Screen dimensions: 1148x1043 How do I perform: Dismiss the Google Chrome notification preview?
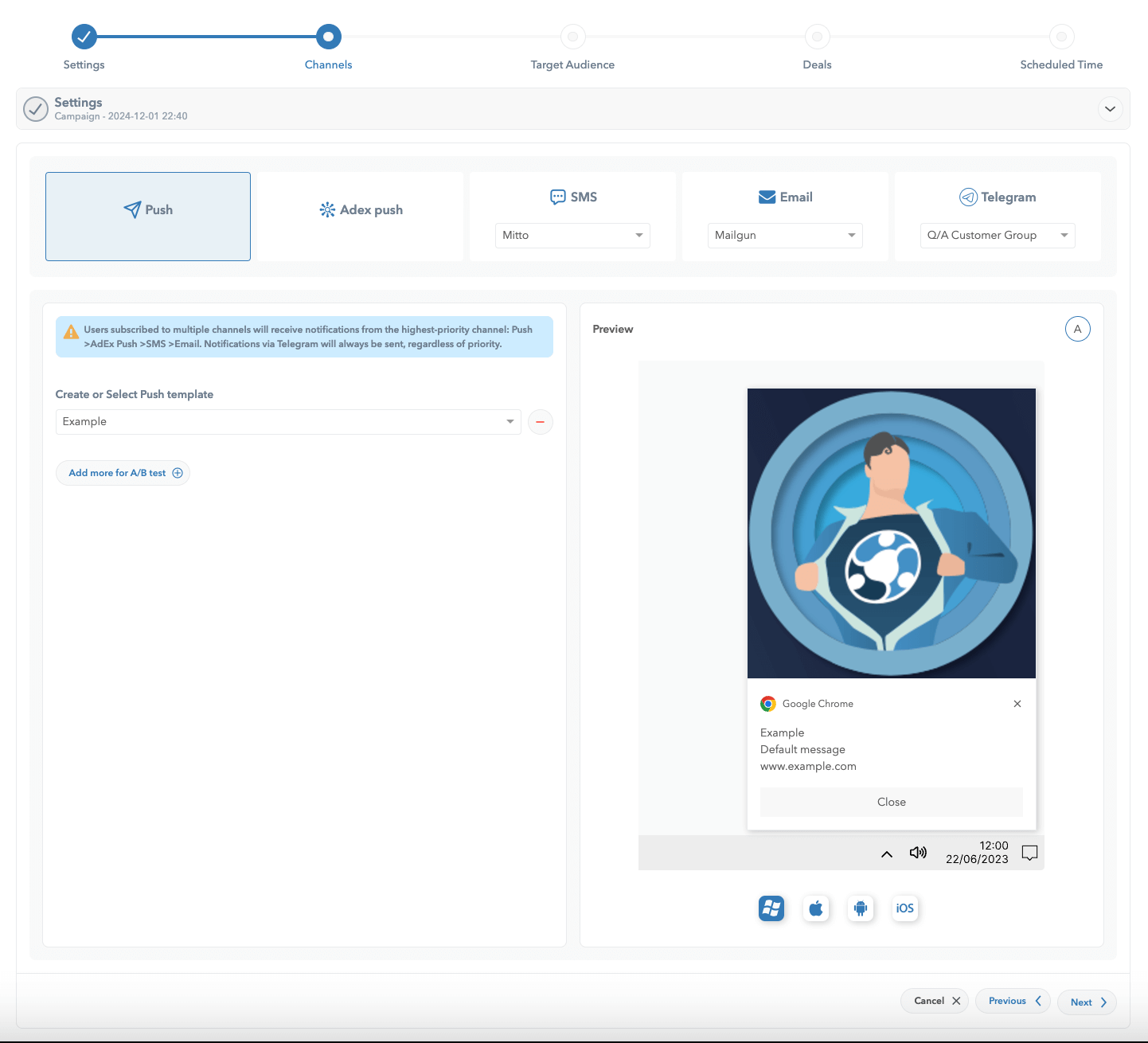pos(1017,704)
